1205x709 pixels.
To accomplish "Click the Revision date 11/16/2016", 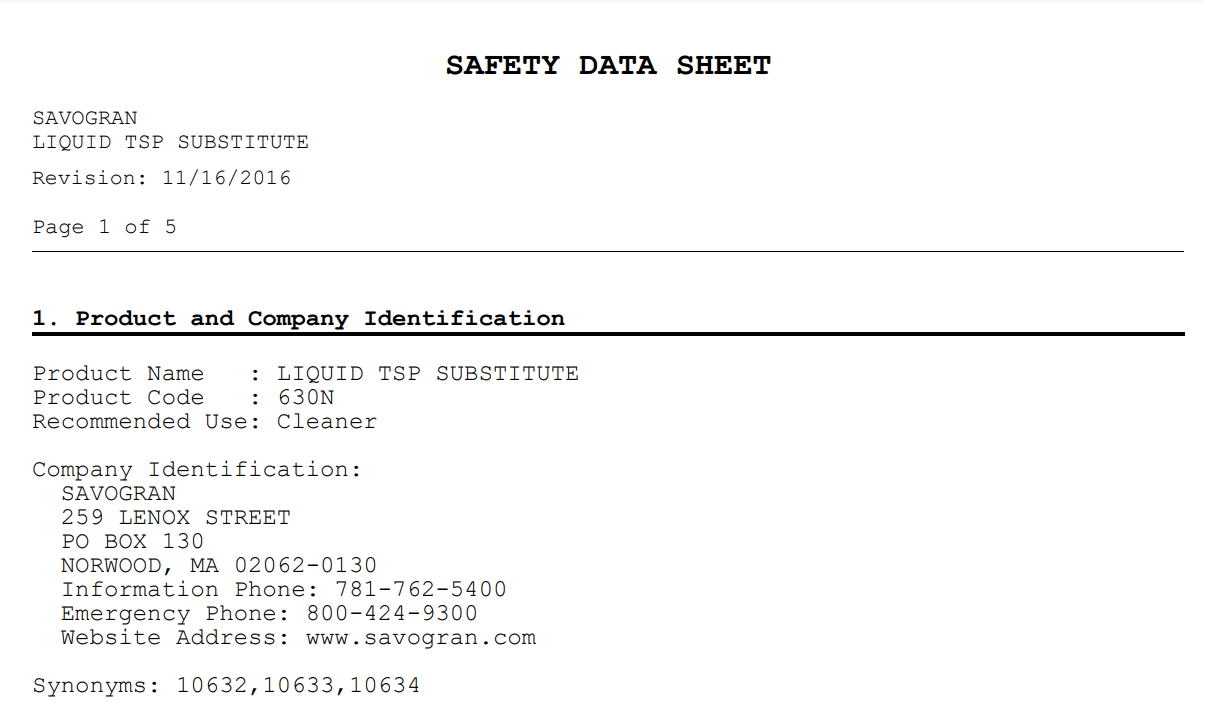I will [x=226, y=179].
